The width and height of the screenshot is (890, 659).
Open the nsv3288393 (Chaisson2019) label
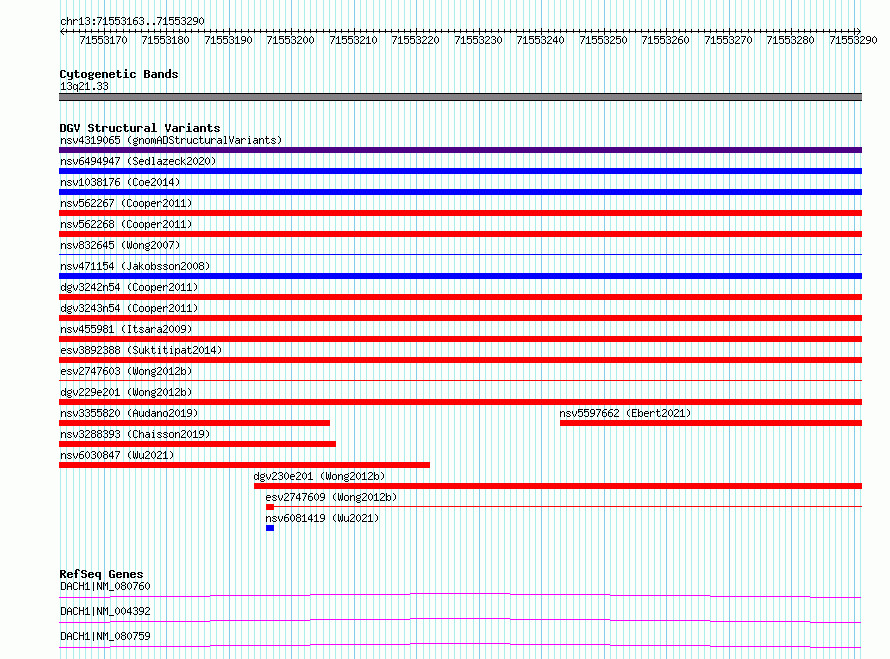[x=135, y=434]
